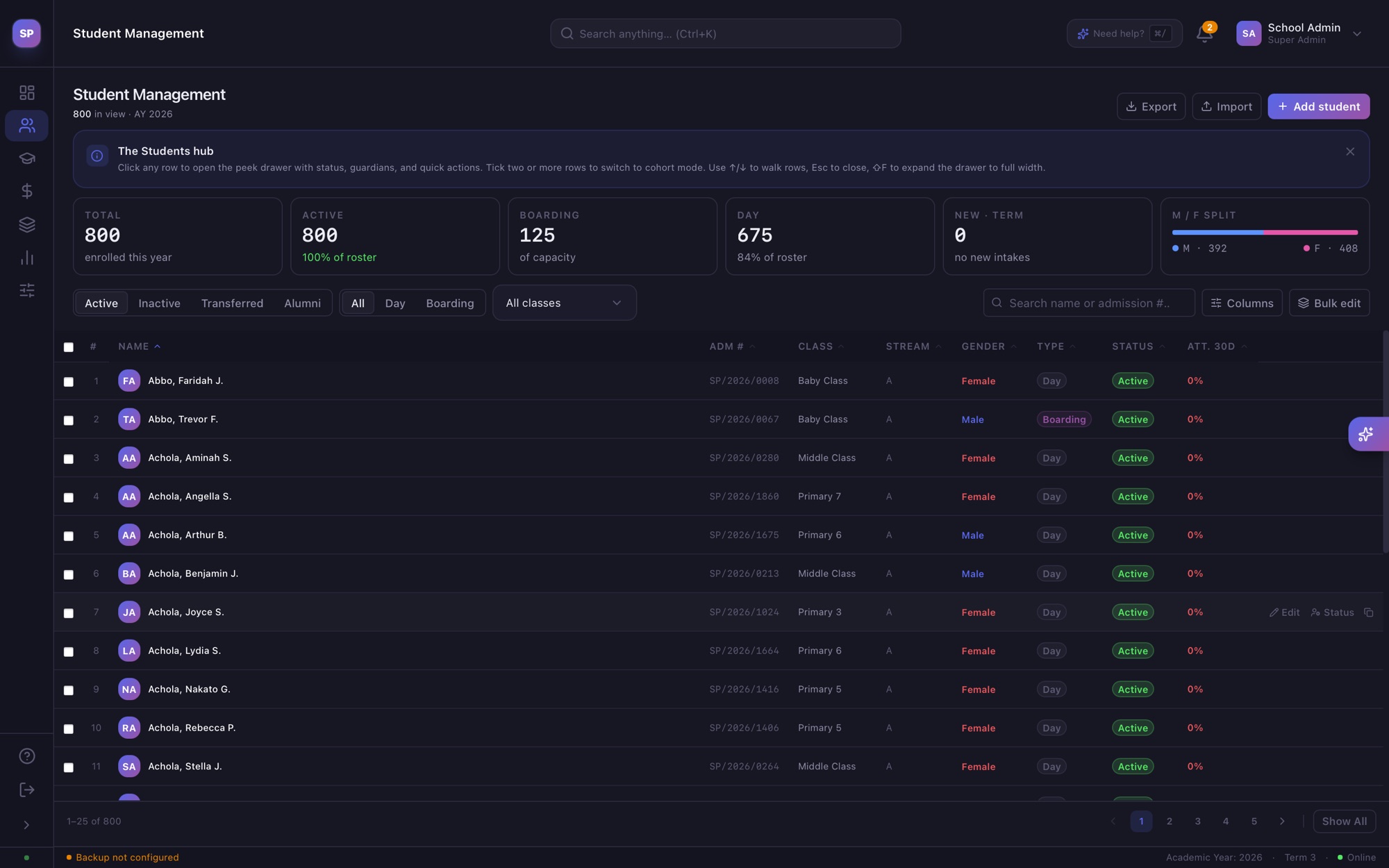Expand the School Admin account menu chevron
This screenshot has height=868, width=1389.
pos(1356,33)
